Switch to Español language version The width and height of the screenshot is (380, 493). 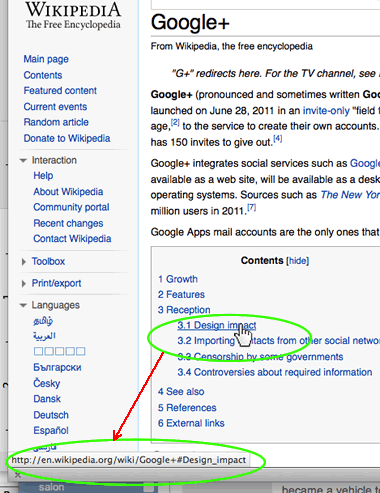click(x=51, y=430)
